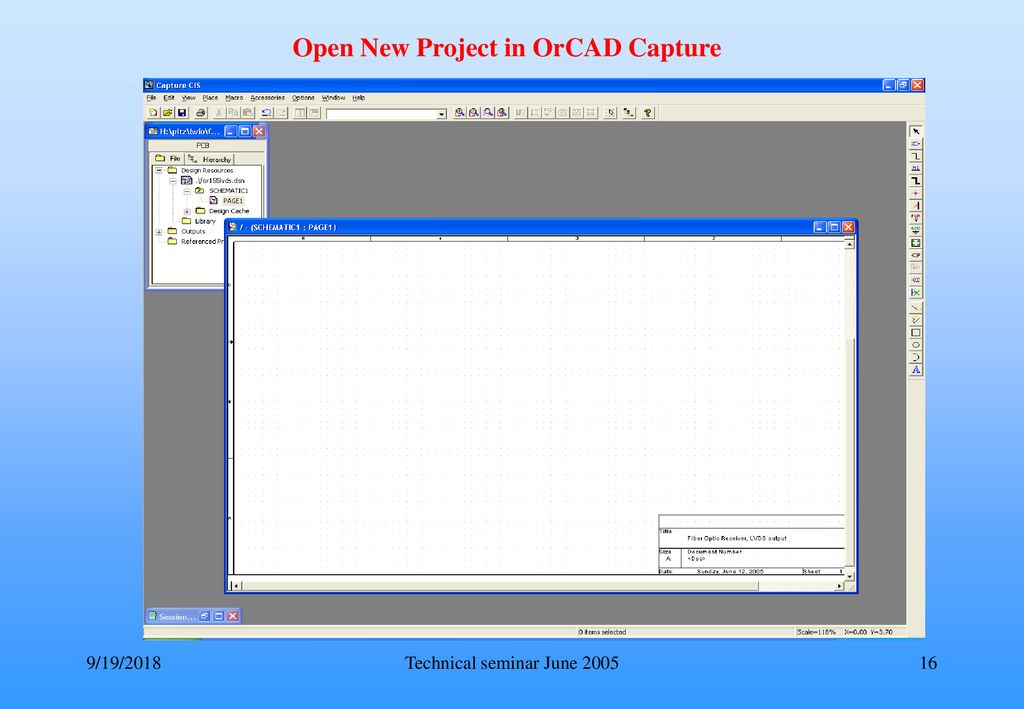
Task: Select PAGE1 in the project tree
Action: 232,201
